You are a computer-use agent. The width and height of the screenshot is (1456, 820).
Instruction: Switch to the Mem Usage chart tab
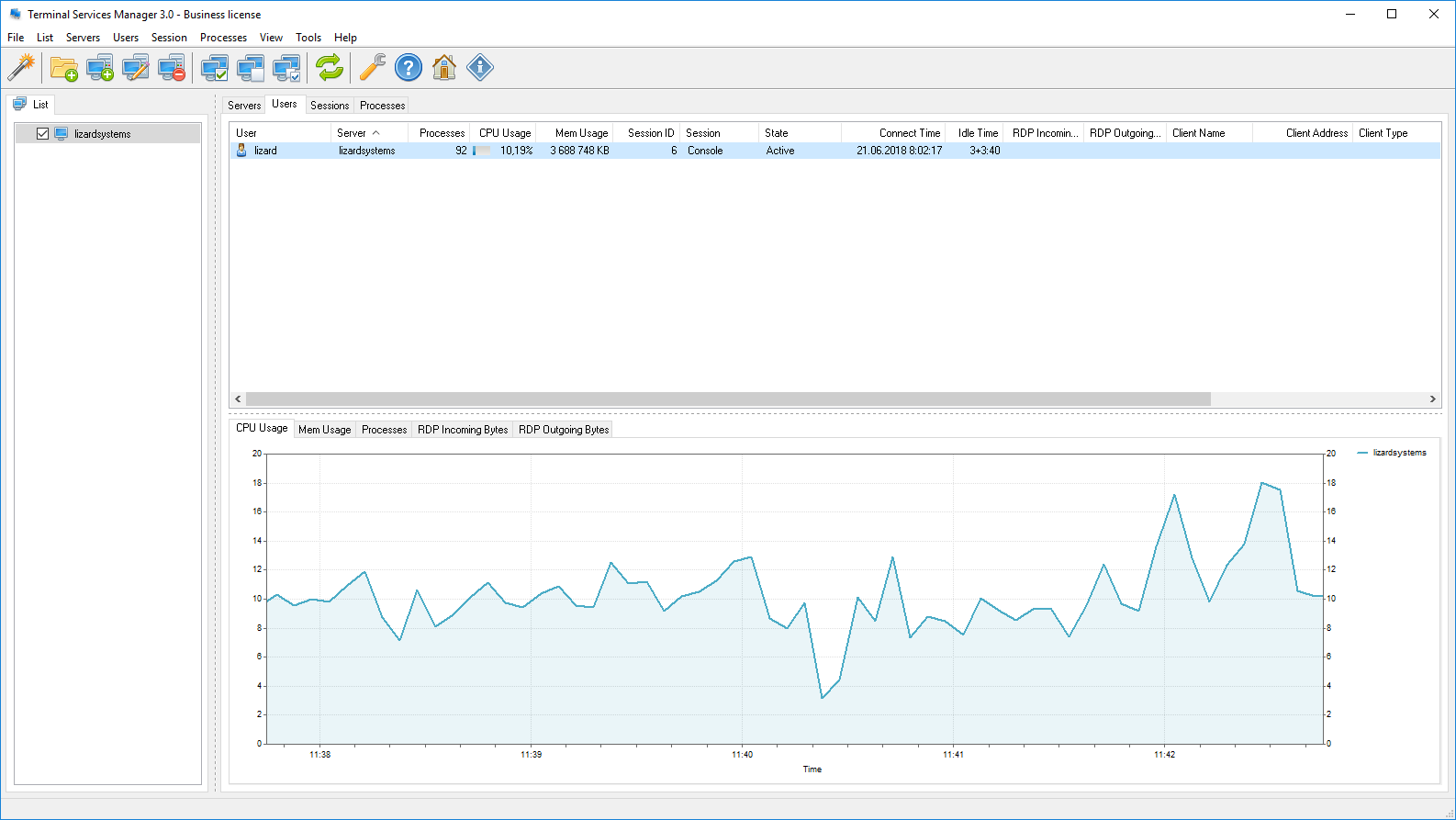324,430
